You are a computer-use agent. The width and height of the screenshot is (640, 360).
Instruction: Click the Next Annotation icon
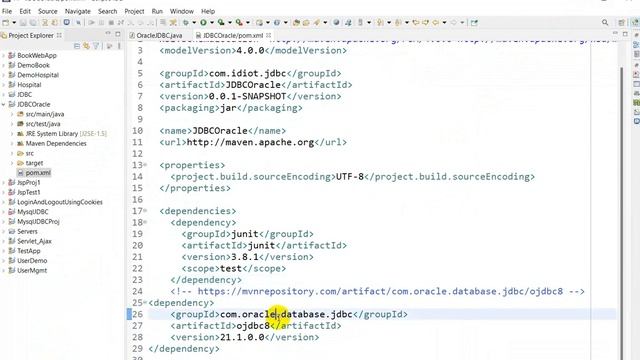(x=380, y=23)
